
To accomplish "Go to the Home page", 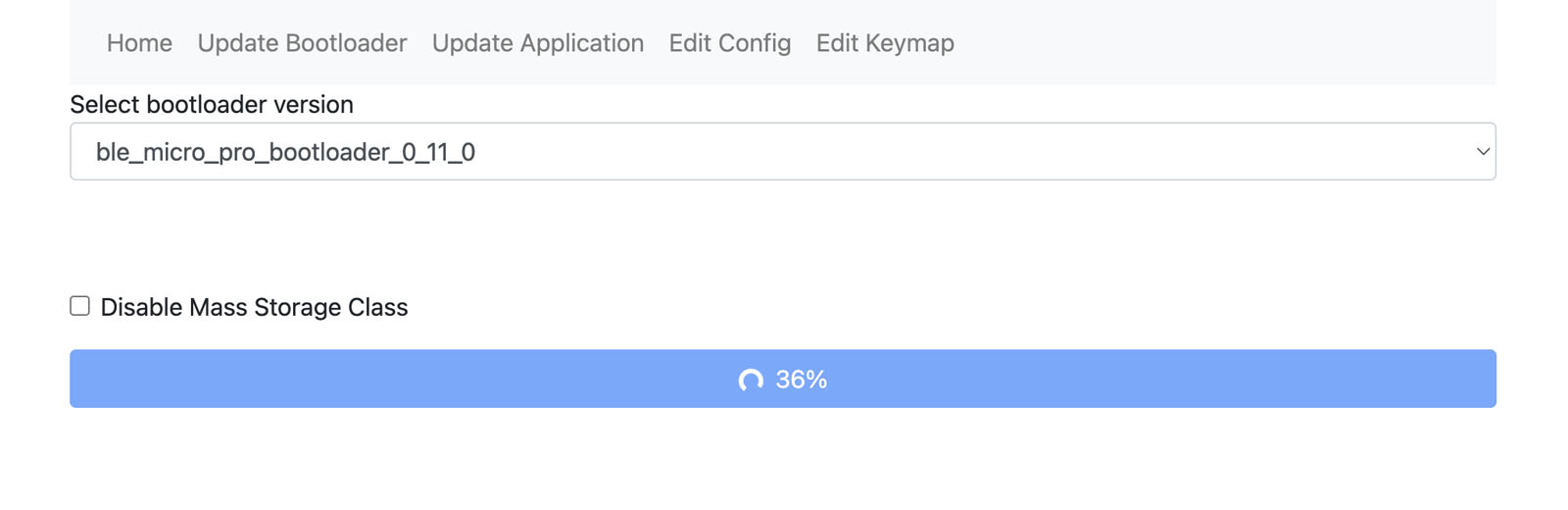I will [139, 43].
